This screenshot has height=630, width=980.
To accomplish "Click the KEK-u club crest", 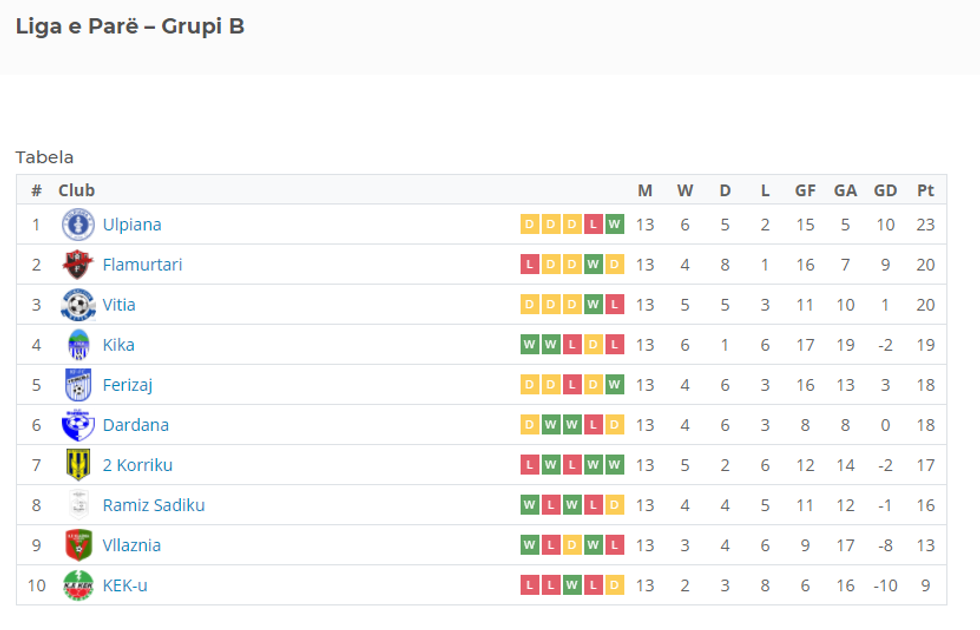I will point(78,585).
